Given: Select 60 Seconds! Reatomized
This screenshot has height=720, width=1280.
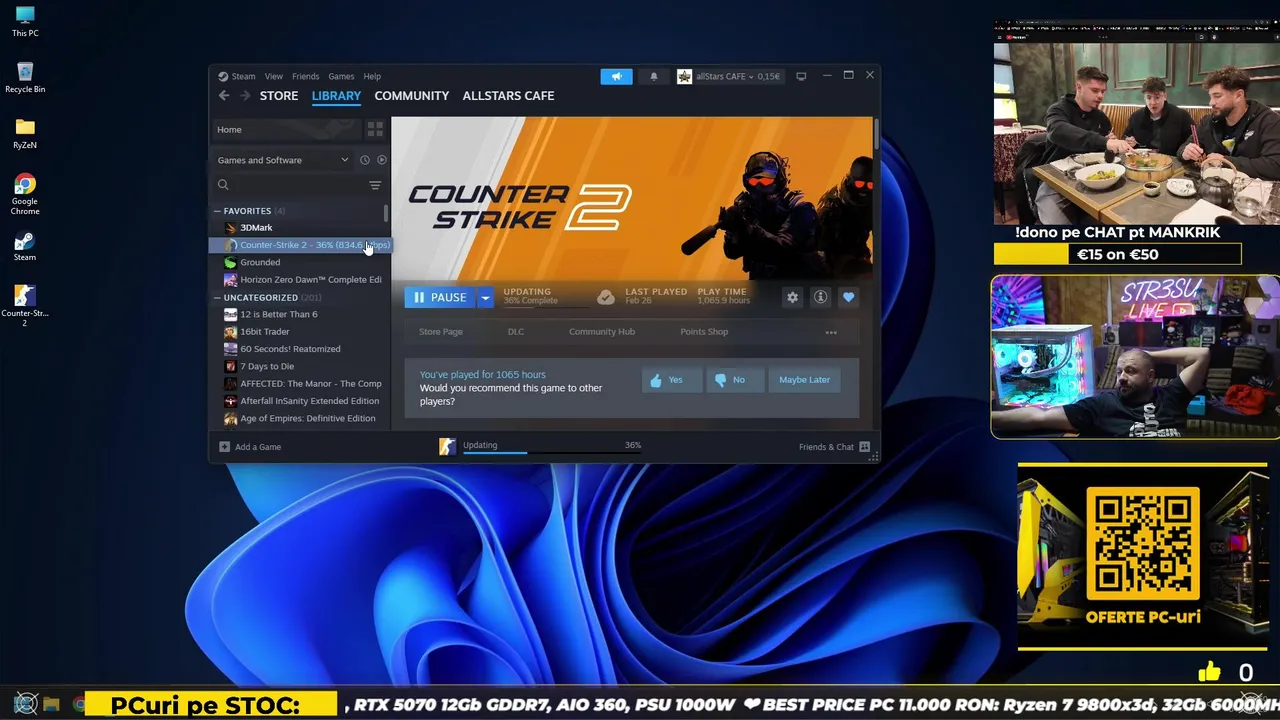Looking at the screenshot, I should 290,349.
